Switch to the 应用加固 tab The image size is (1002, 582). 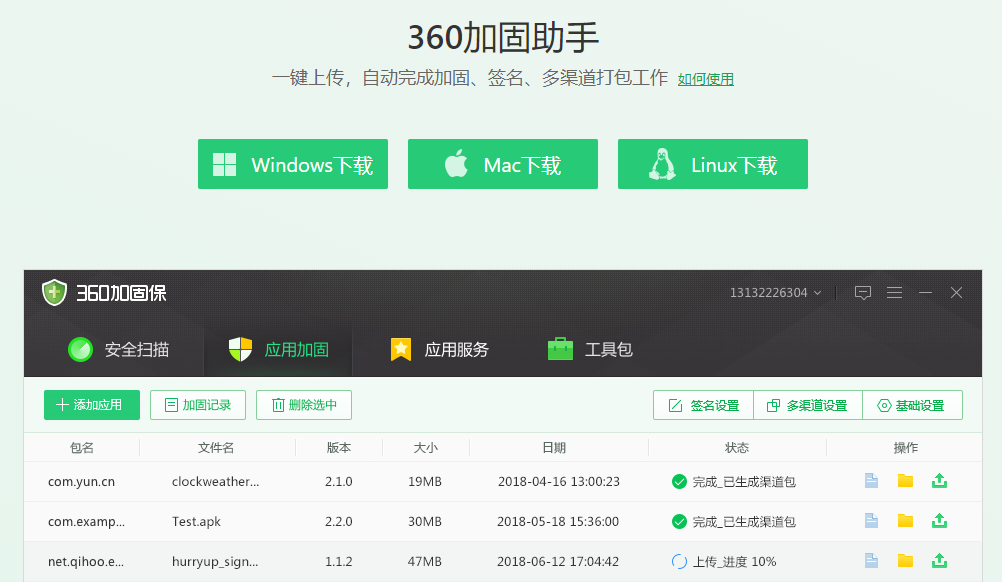tap(278, 349)
